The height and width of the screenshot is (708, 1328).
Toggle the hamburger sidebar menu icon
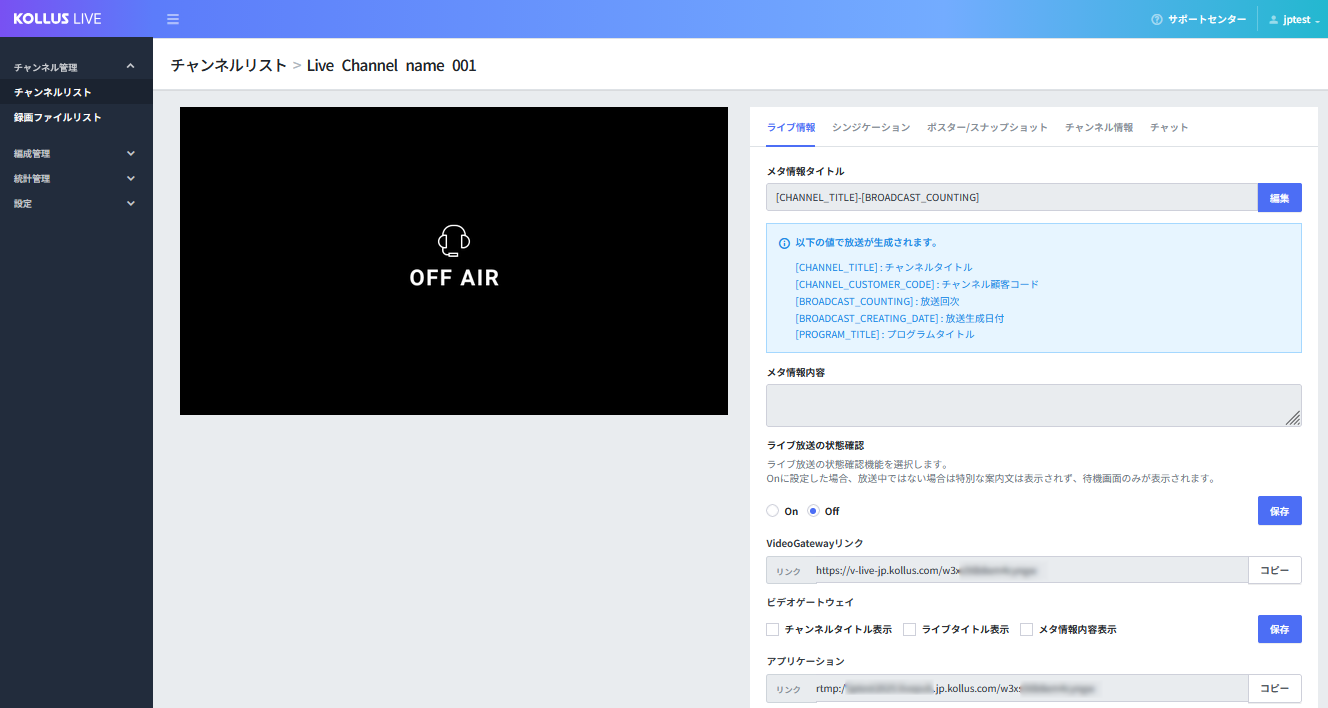click(173, 19)
